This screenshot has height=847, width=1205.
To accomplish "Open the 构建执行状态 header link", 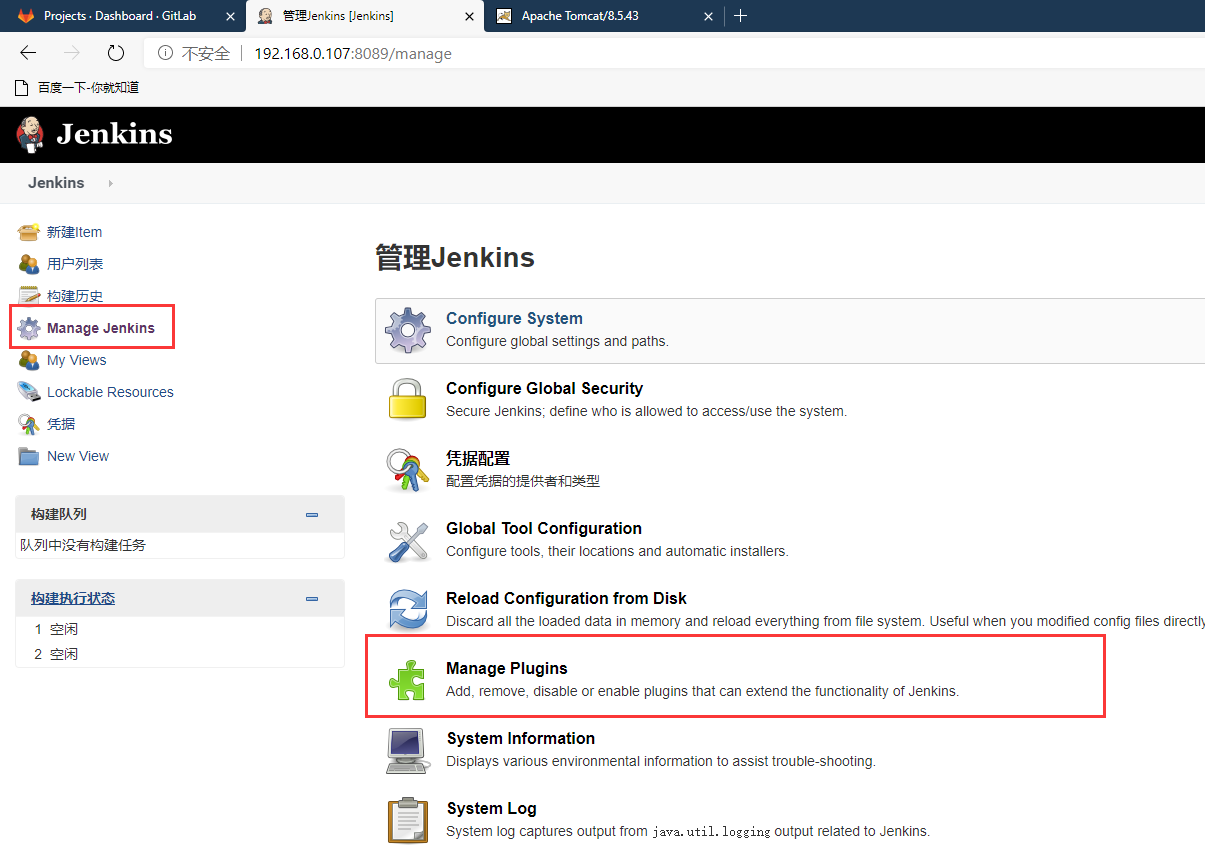I will click(73, 598).
